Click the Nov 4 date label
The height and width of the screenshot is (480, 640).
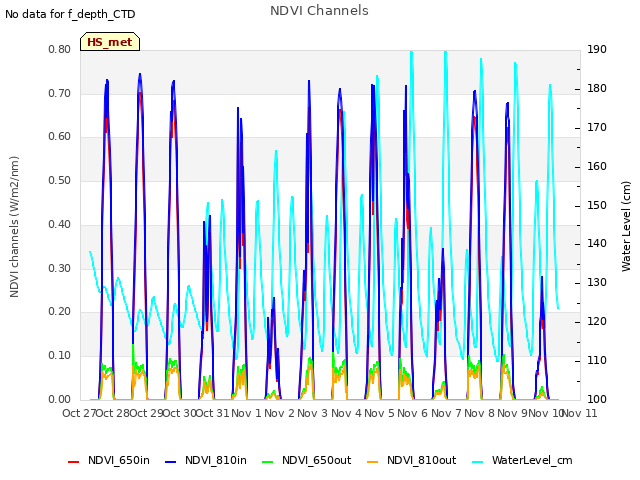[346, 413]
